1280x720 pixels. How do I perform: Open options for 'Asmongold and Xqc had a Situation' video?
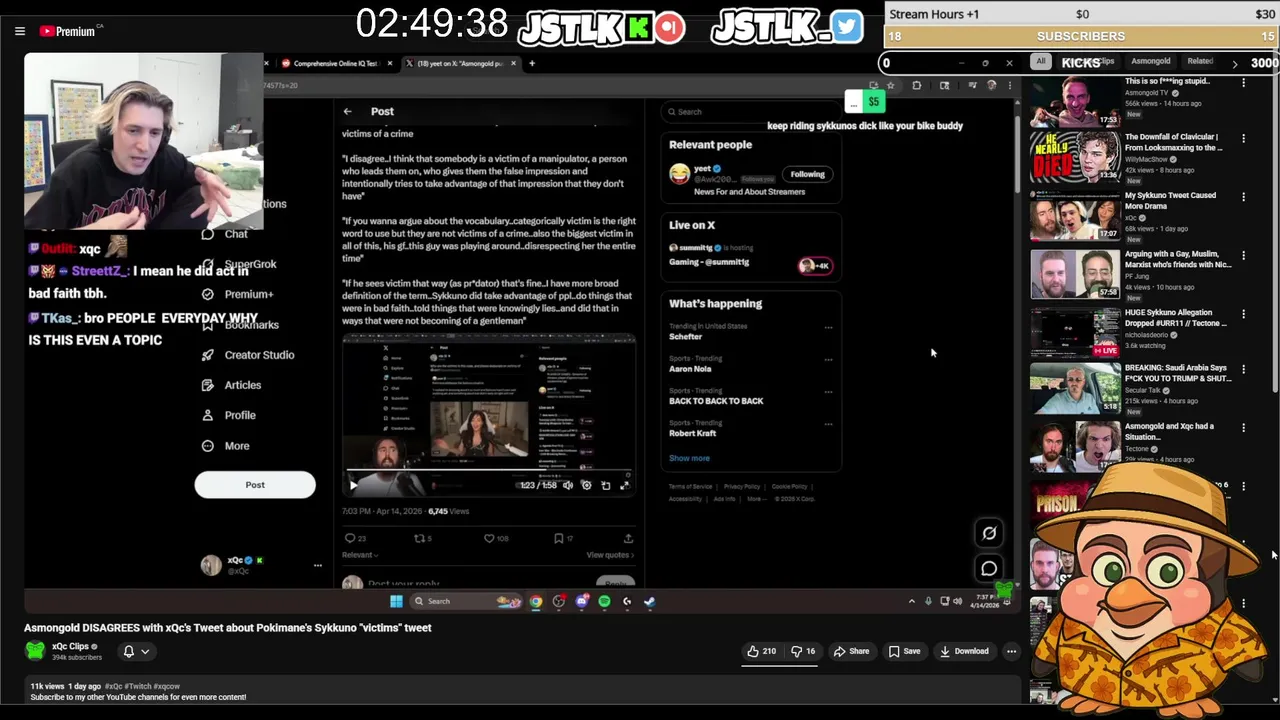(1243, 427)
